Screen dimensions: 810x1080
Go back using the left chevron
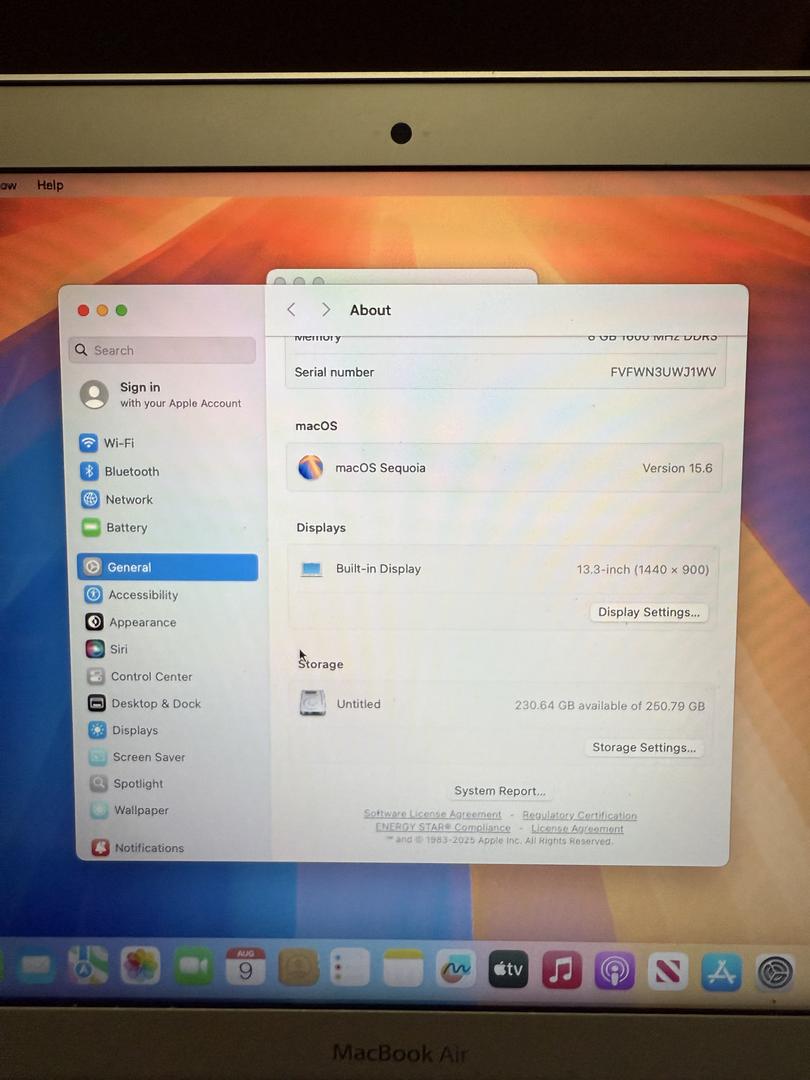coord(291,310)
